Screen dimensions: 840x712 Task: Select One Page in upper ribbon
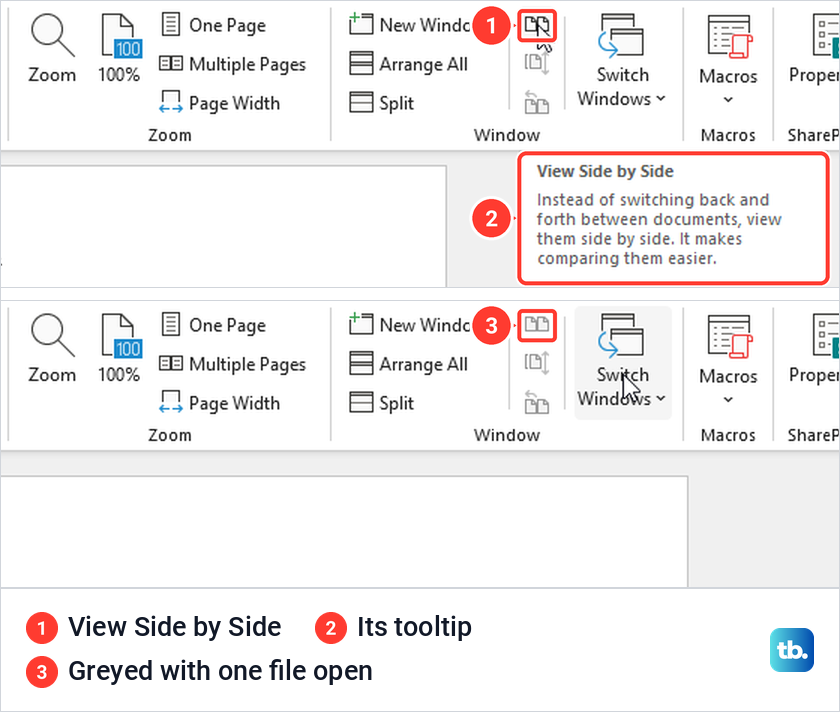(213, 25)
